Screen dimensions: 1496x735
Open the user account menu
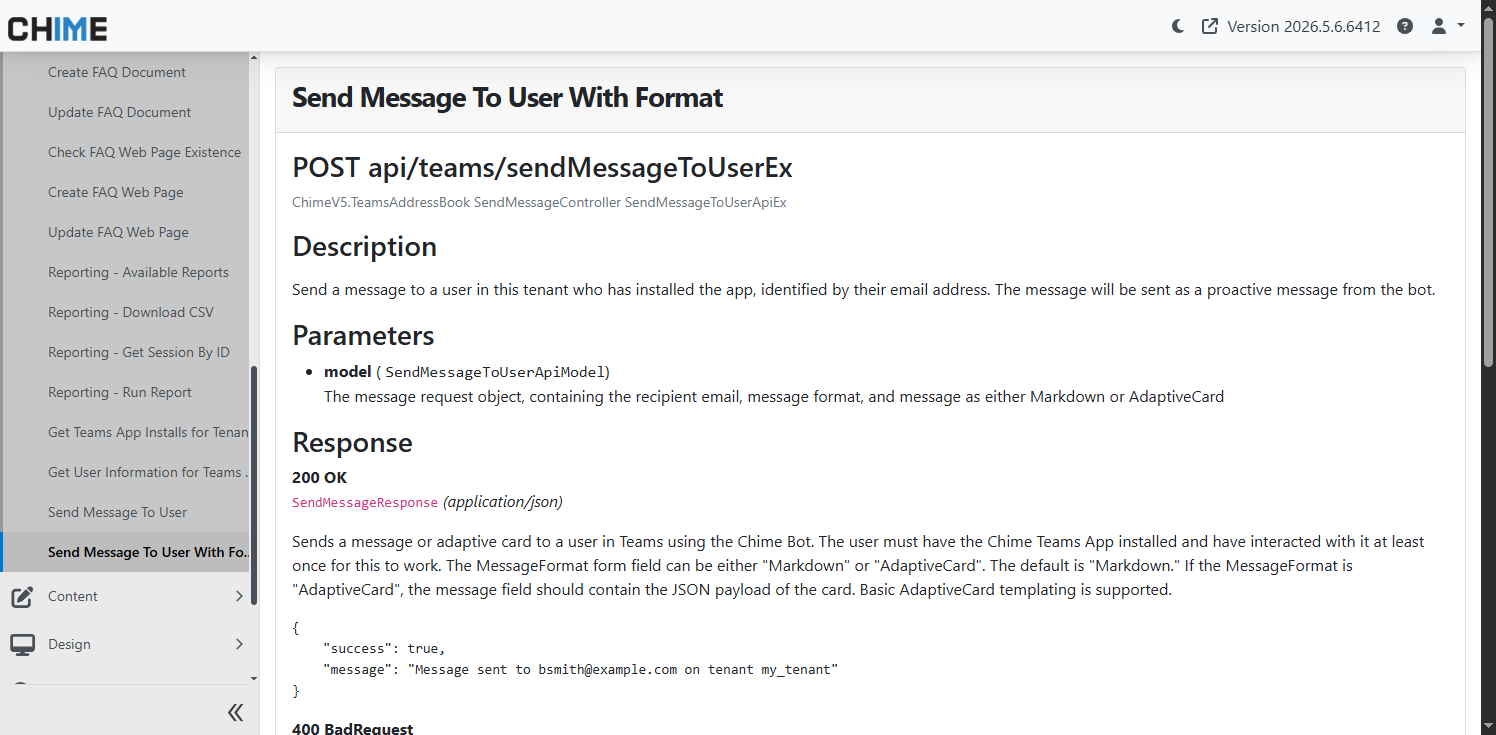[1447, 27]
